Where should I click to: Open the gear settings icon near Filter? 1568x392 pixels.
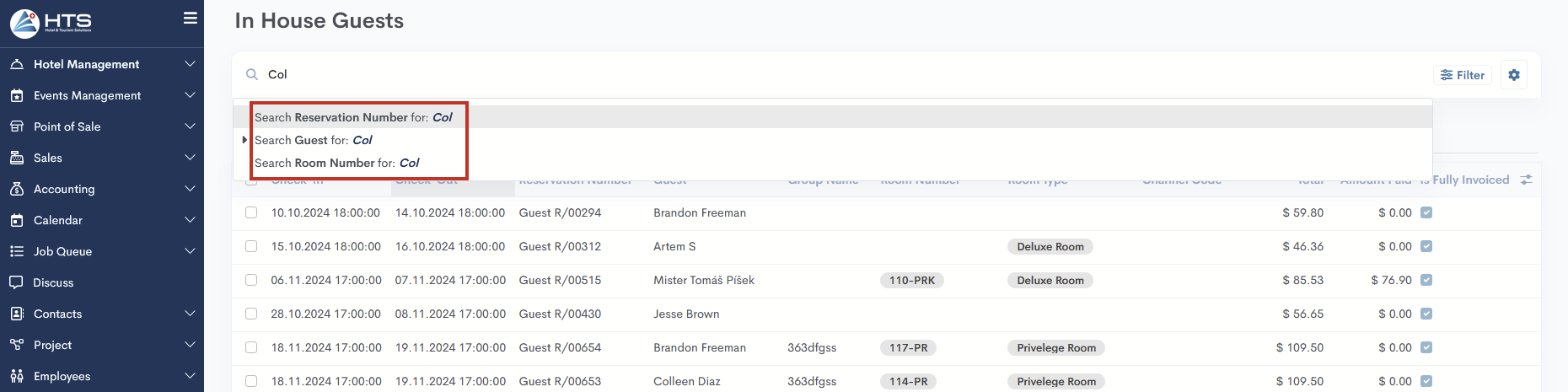[x=1514, y=75]
